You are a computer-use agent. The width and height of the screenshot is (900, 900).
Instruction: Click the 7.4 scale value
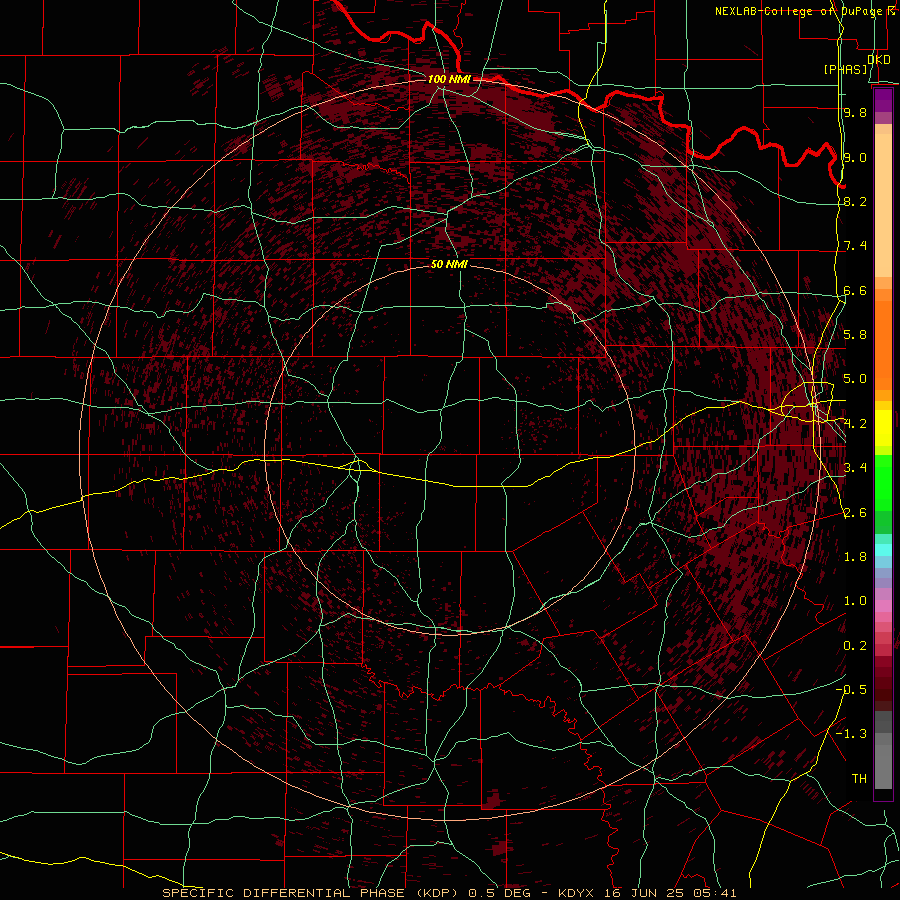click(855, 246)
